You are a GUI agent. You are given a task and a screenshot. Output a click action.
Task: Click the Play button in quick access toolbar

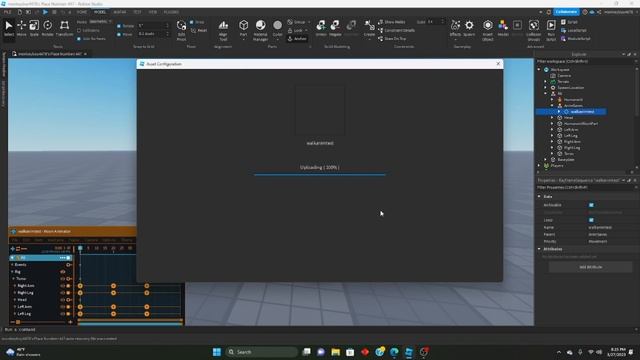click(45, 12)
